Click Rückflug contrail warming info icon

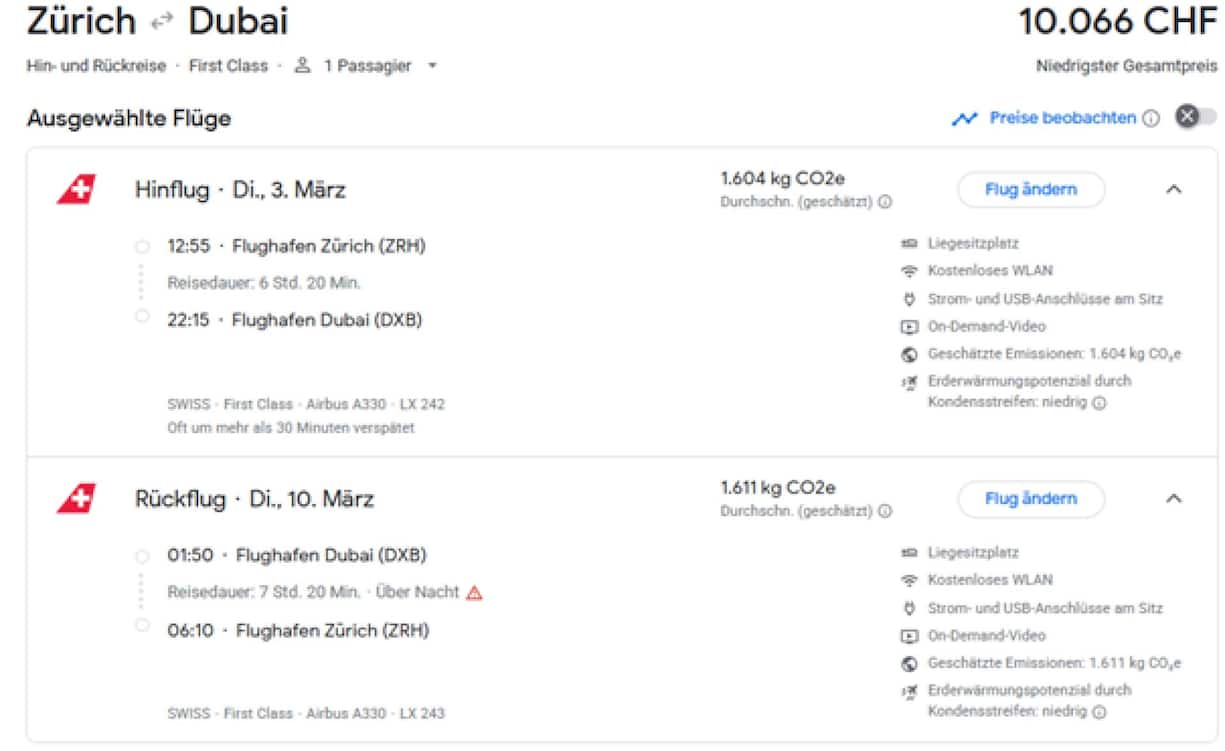point(1099,713)
